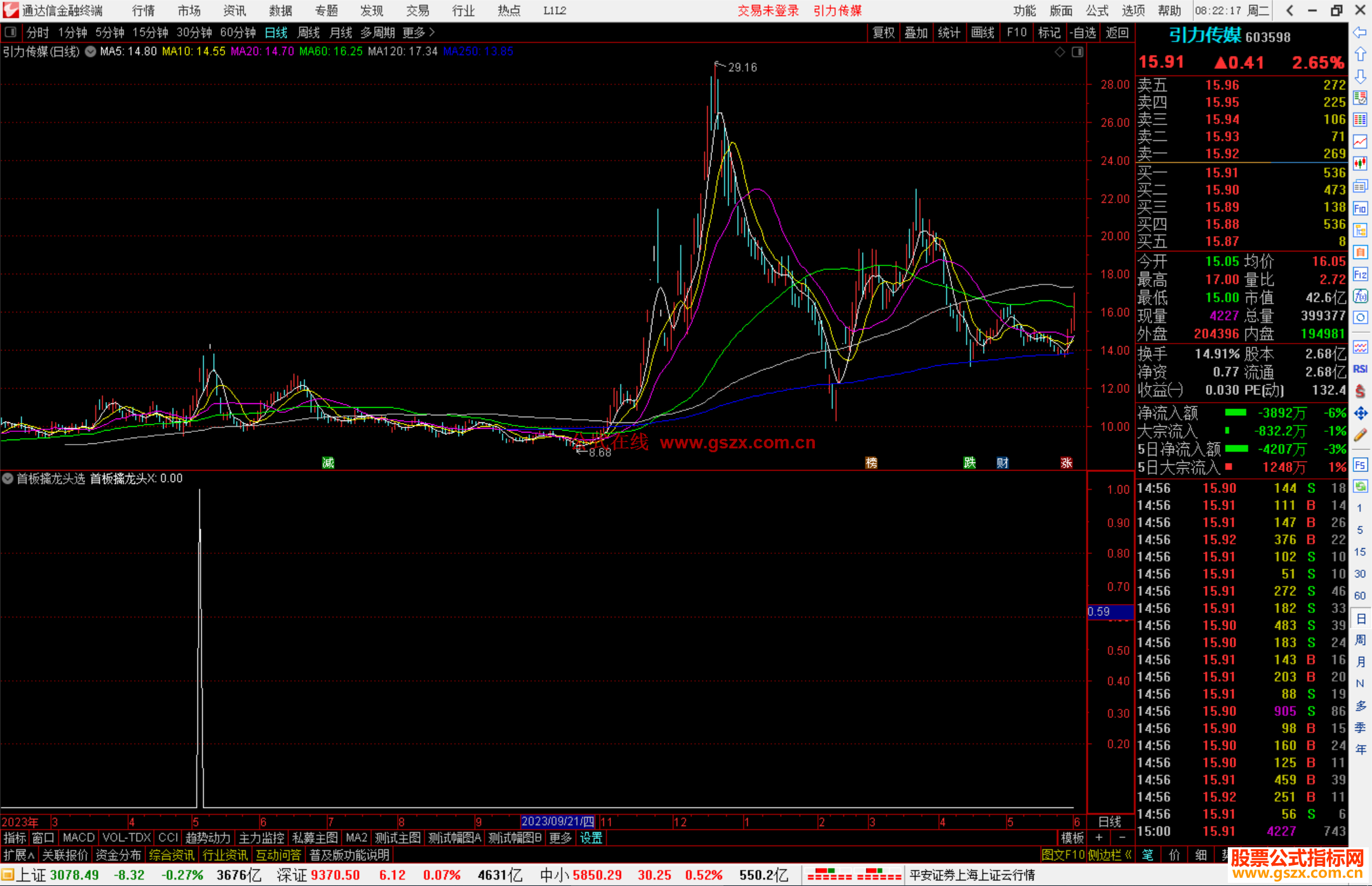Switch to the 周线 period tab
The height and width of the screenshot is (886, 1372).
tap(309, 32)
